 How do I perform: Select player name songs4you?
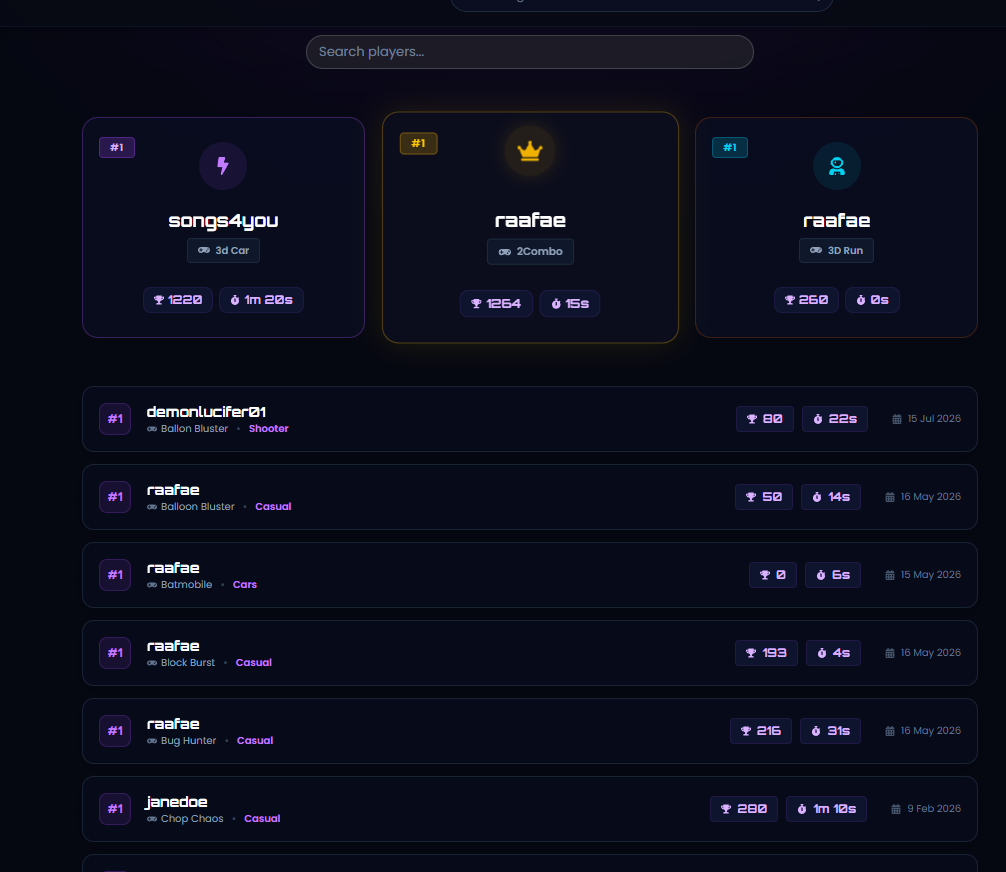tap(223, 221)
